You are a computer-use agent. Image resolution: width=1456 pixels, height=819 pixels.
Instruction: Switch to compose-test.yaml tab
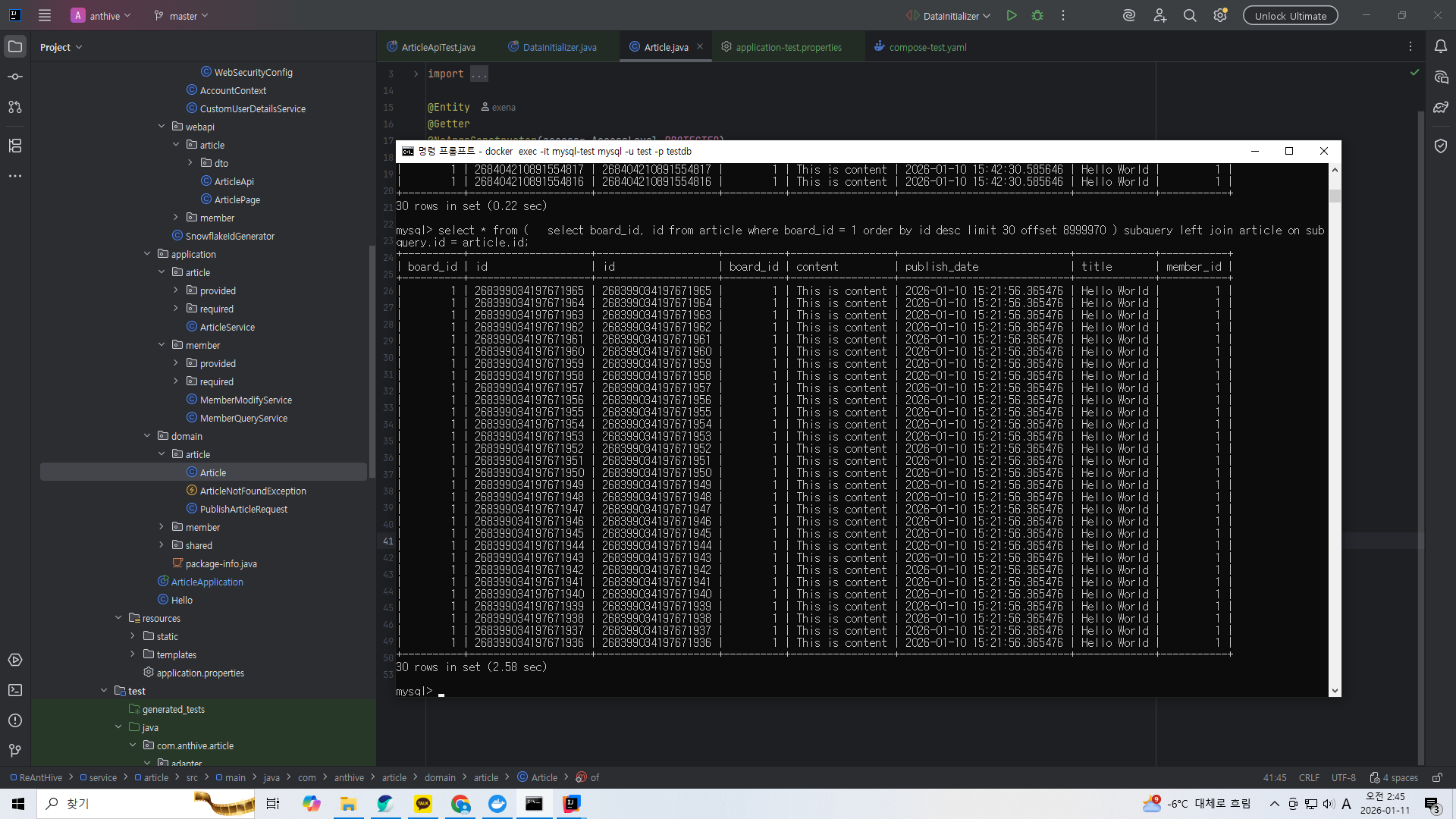pos(927,47)
